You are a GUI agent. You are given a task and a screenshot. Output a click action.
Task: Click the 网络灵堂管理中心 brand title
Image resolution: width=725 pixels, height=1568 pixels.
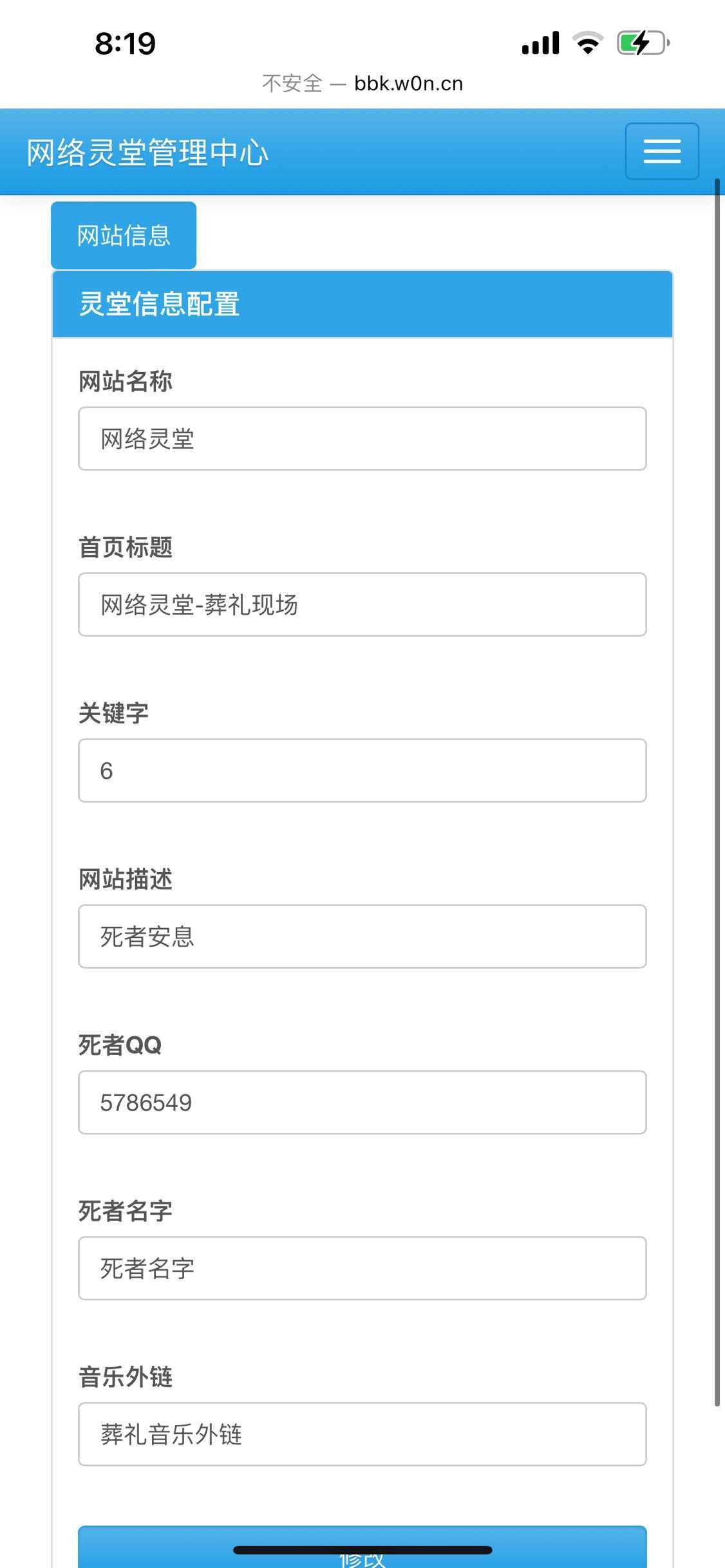pyautogui.click(x=147, y=153)
